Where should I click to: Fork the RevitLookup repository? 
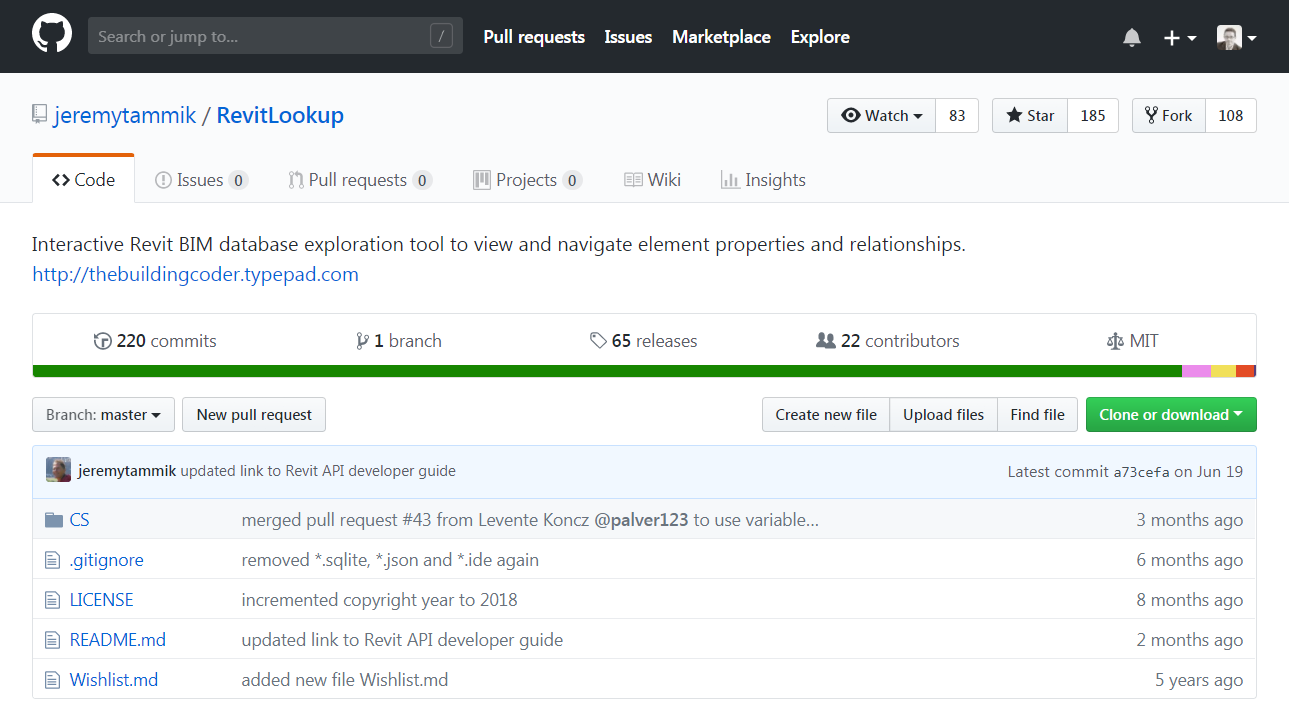(x=1169, y=116)
